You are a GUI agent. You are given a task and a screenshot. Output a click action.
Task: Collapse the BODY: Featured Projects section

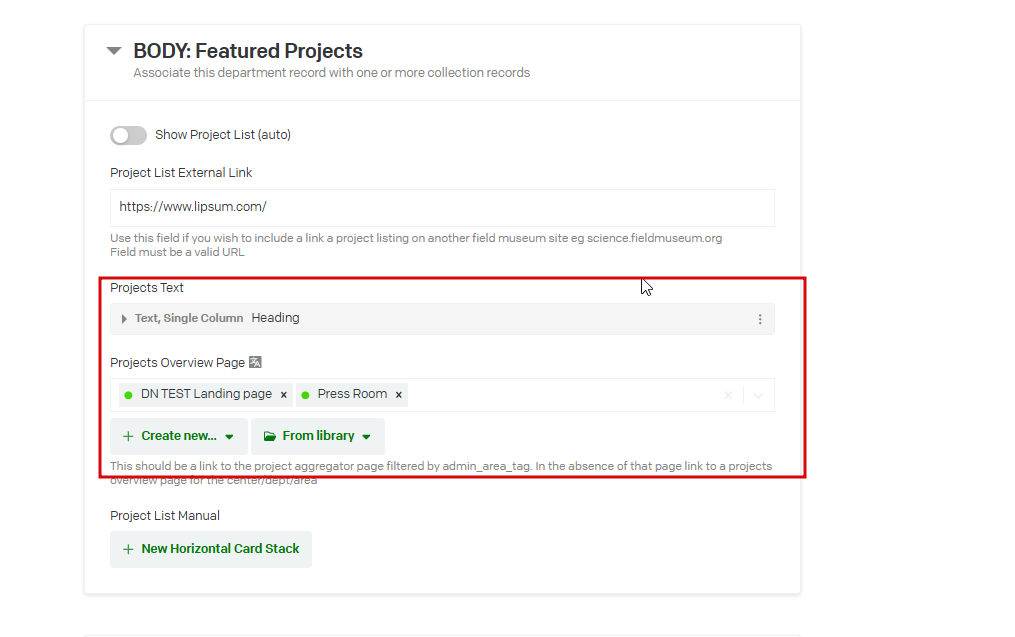click(114, 51)
